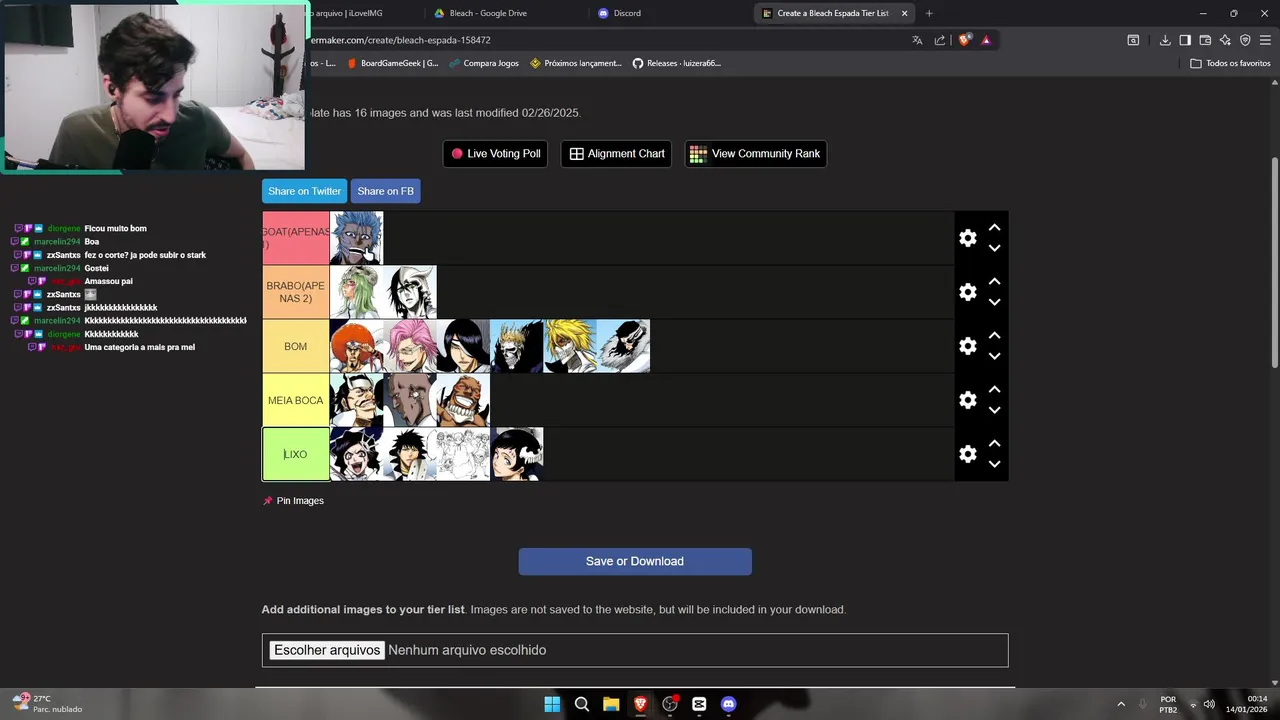Viewport: 1280px width, 720px height.
Task: Move BOM tier row down with its arrow
Action: 994,356
